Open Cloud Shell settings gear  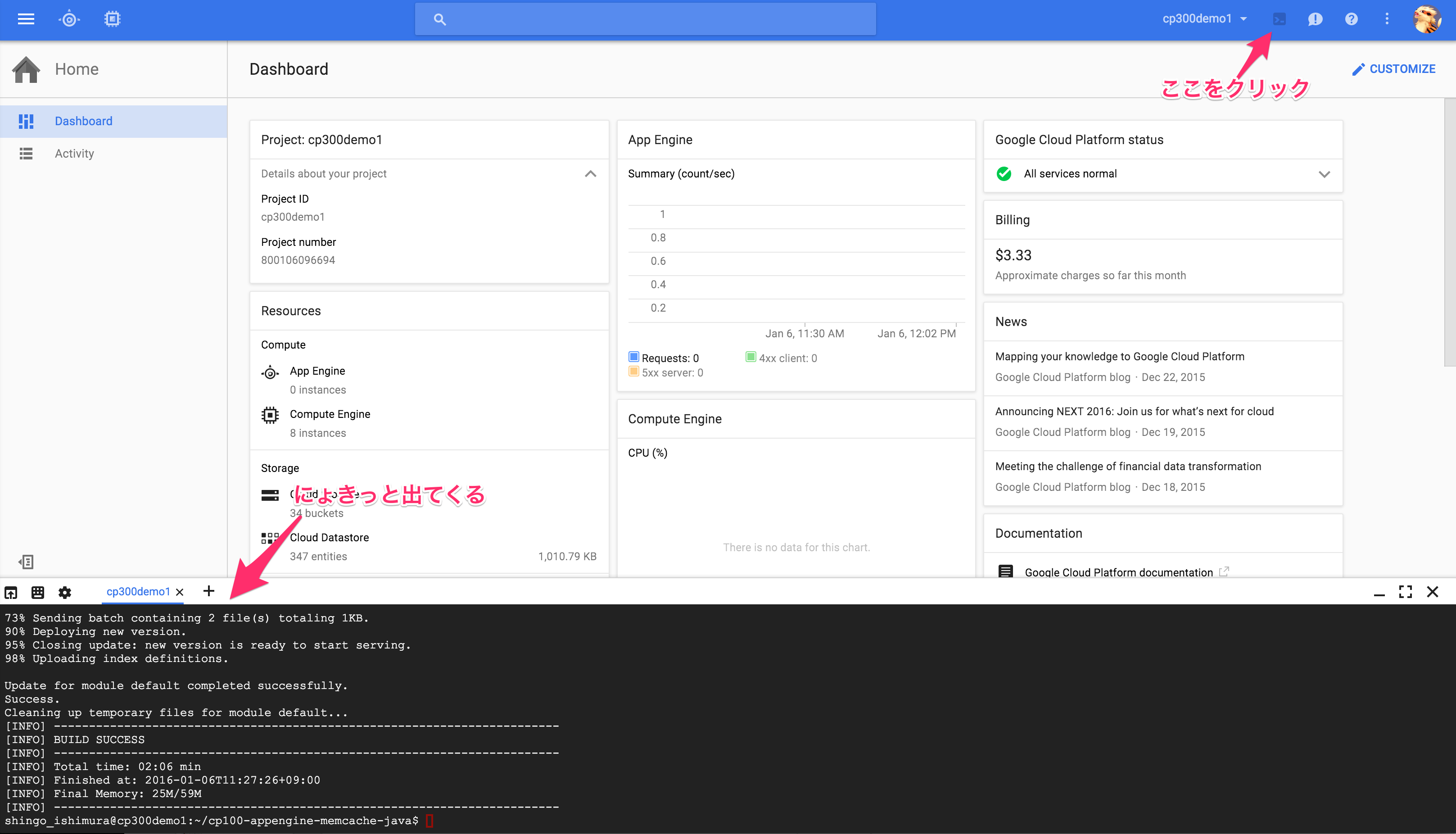coord(65,592)
